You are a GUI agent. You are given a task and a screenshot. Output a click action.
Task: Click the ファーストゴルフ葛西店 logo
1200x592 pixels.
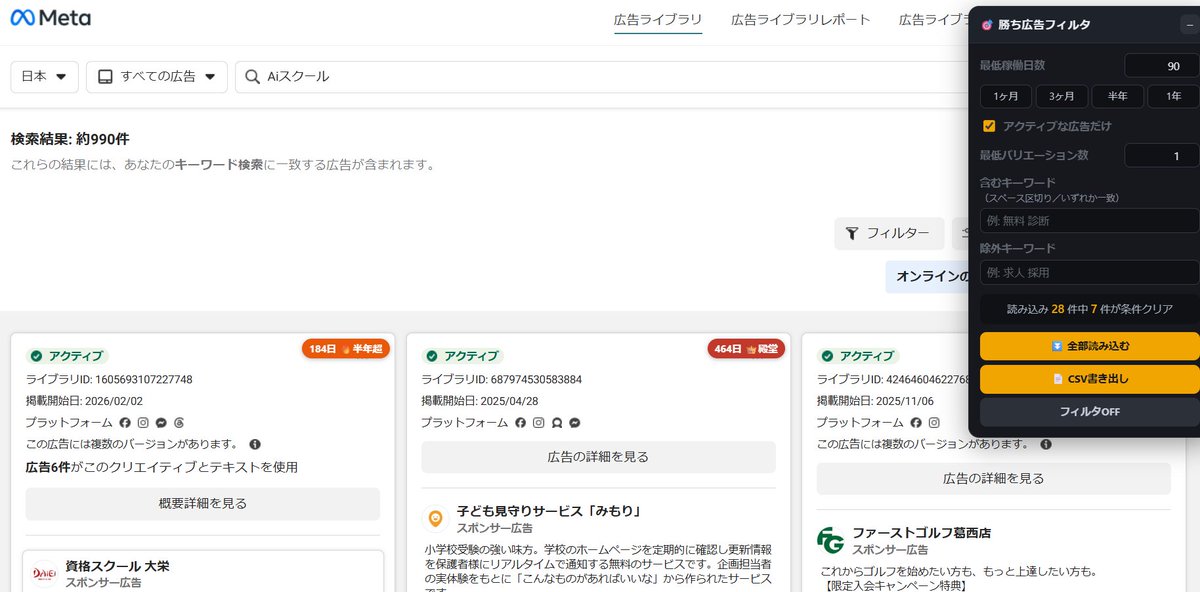tap(830, 541)
